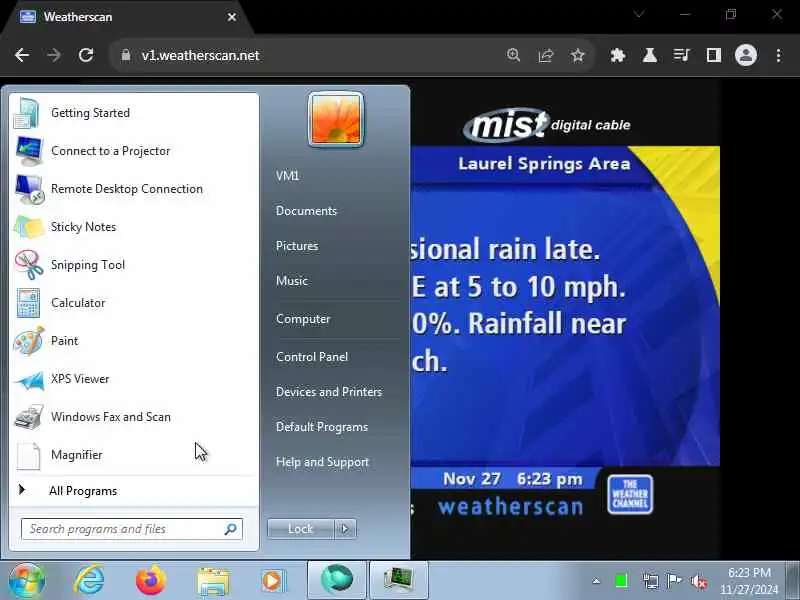
Task: Open Devices and Printers
Action: [x=329, y=392]
